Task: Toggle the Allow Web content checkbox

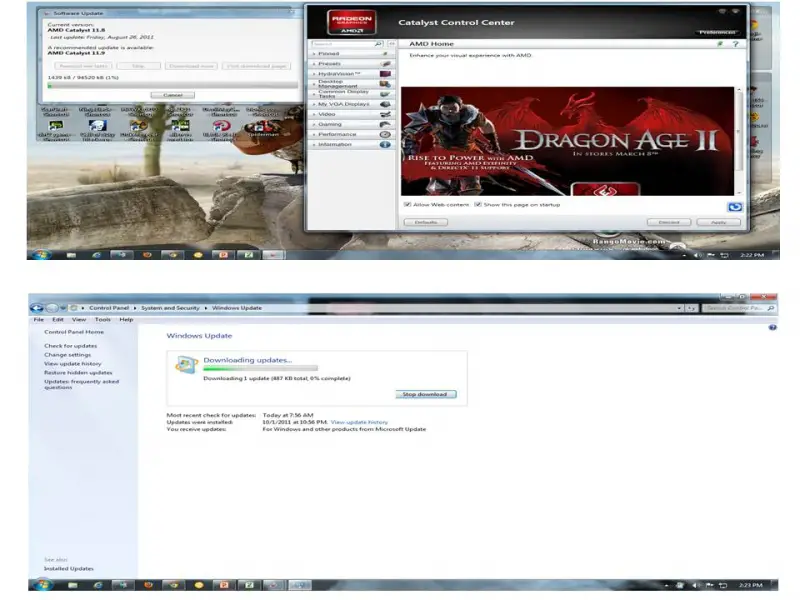Action: tap(407, 205)
